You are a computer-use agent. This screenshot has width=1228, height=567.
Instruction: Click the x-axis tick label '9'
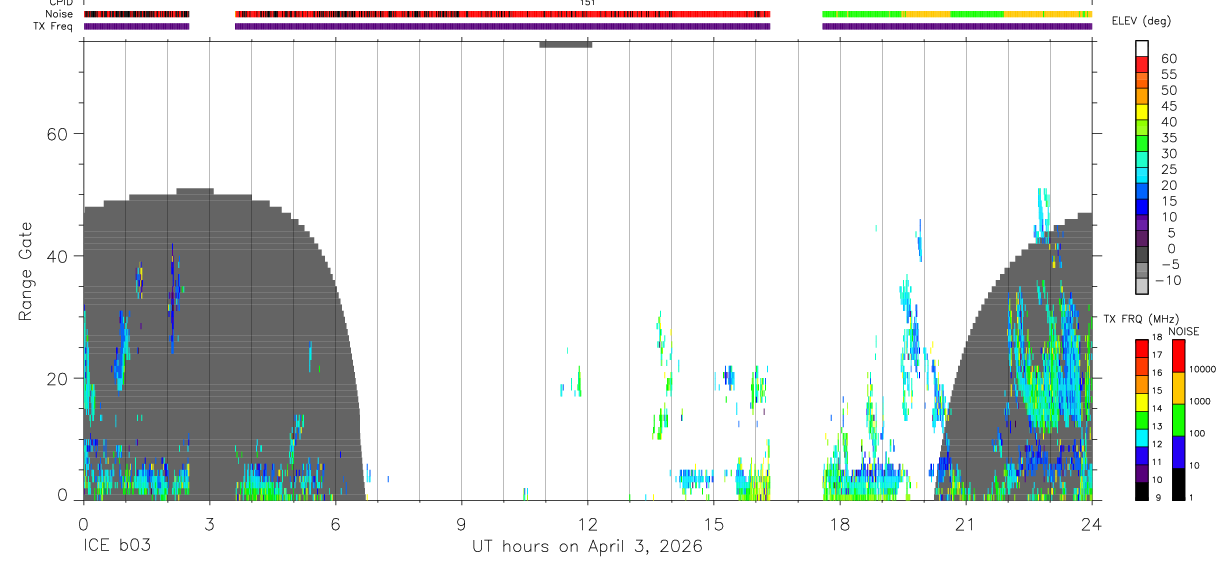point(461,523)
